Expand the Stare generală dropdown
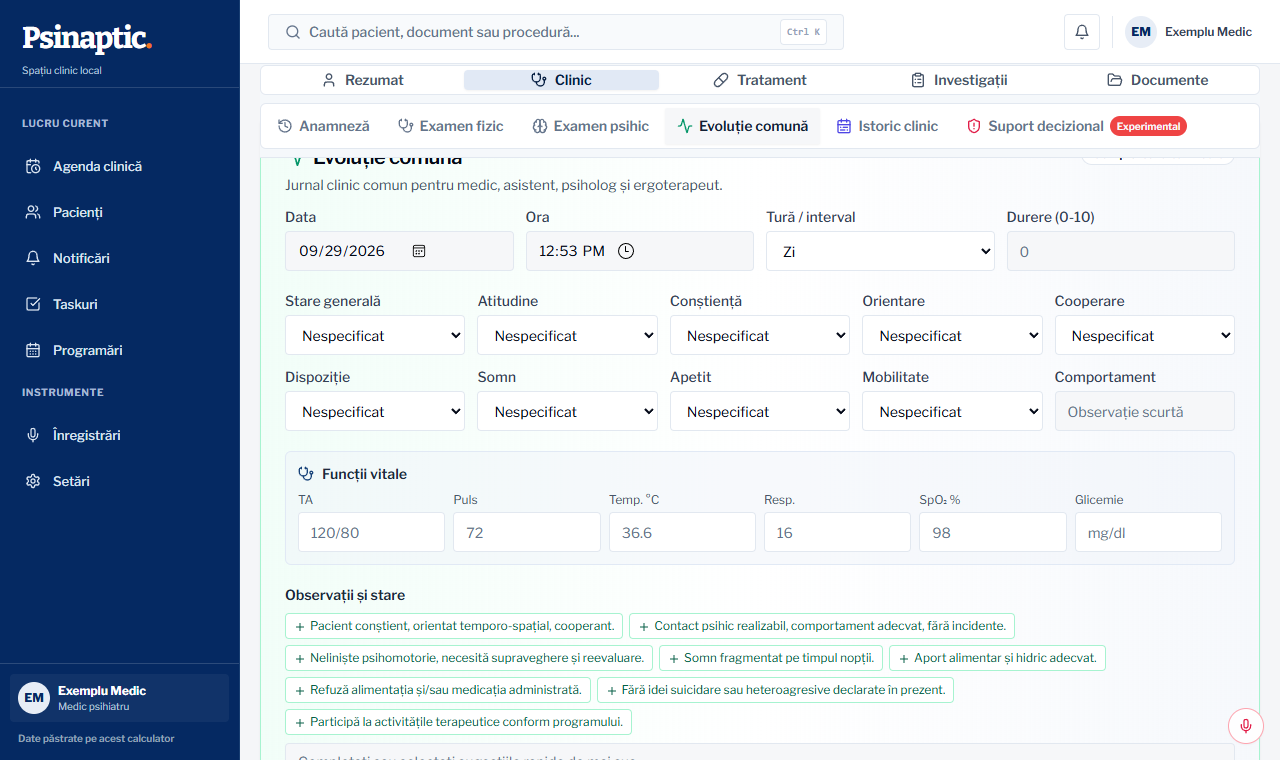 point(375,335)
